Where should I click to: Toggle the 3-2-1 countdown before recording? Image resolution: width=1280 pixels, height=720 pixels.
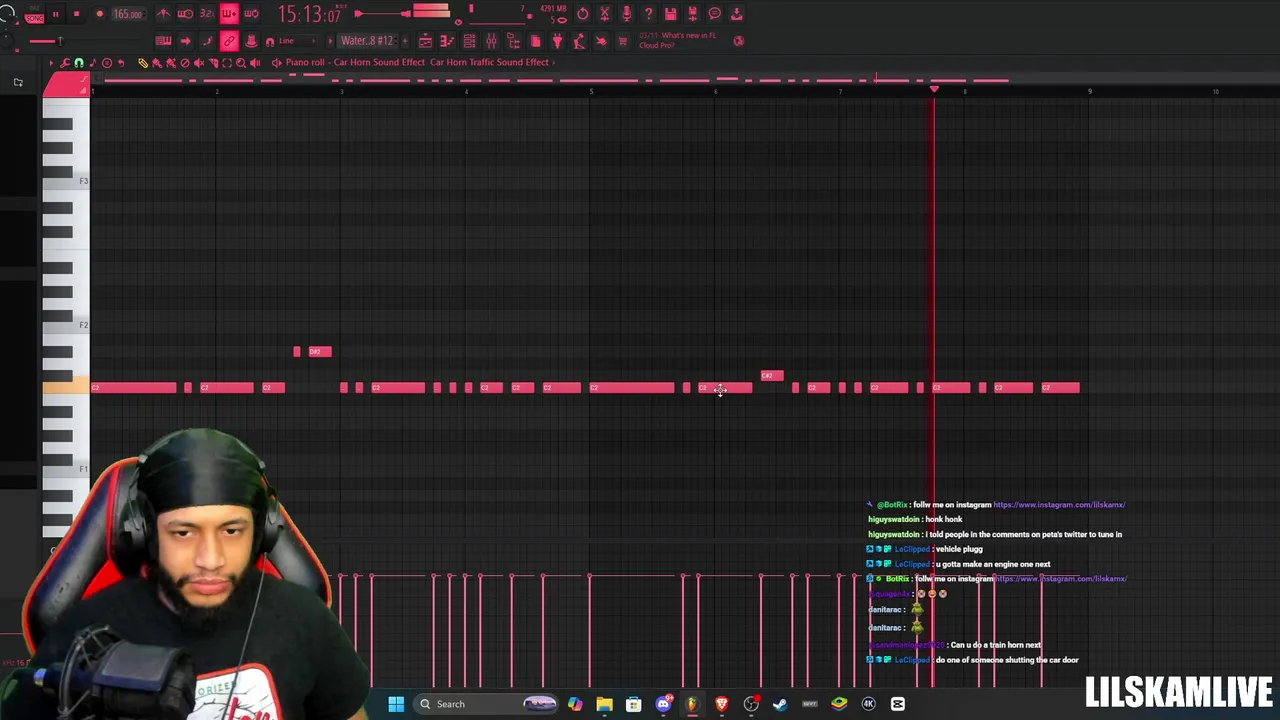[207, 14]
